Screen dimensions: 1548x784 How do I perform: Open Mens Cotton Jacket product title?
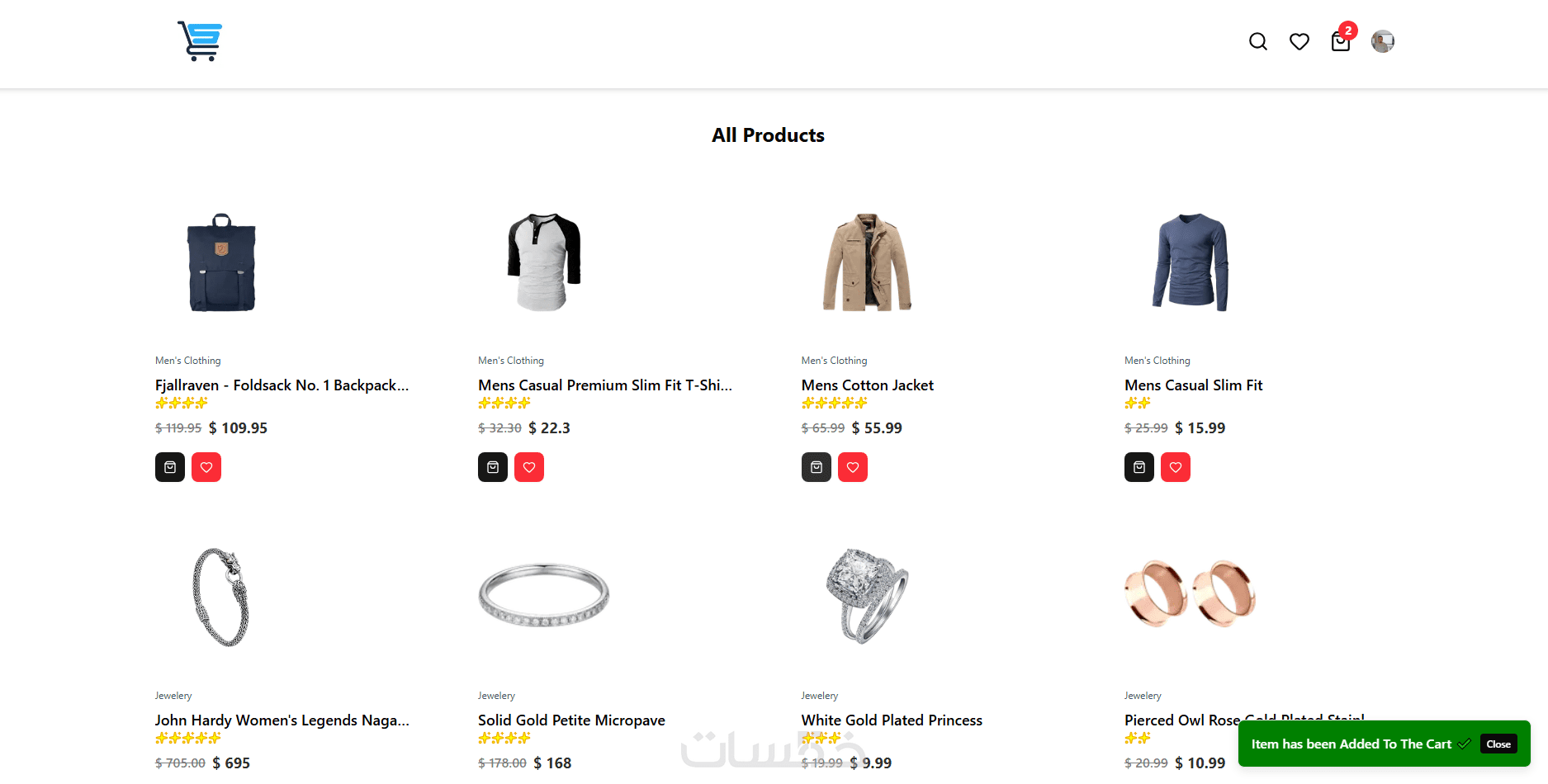click(867, 385)
